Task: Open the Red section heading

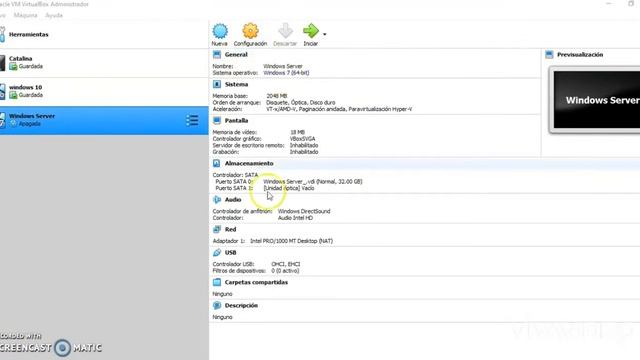Action: [230, 229]
